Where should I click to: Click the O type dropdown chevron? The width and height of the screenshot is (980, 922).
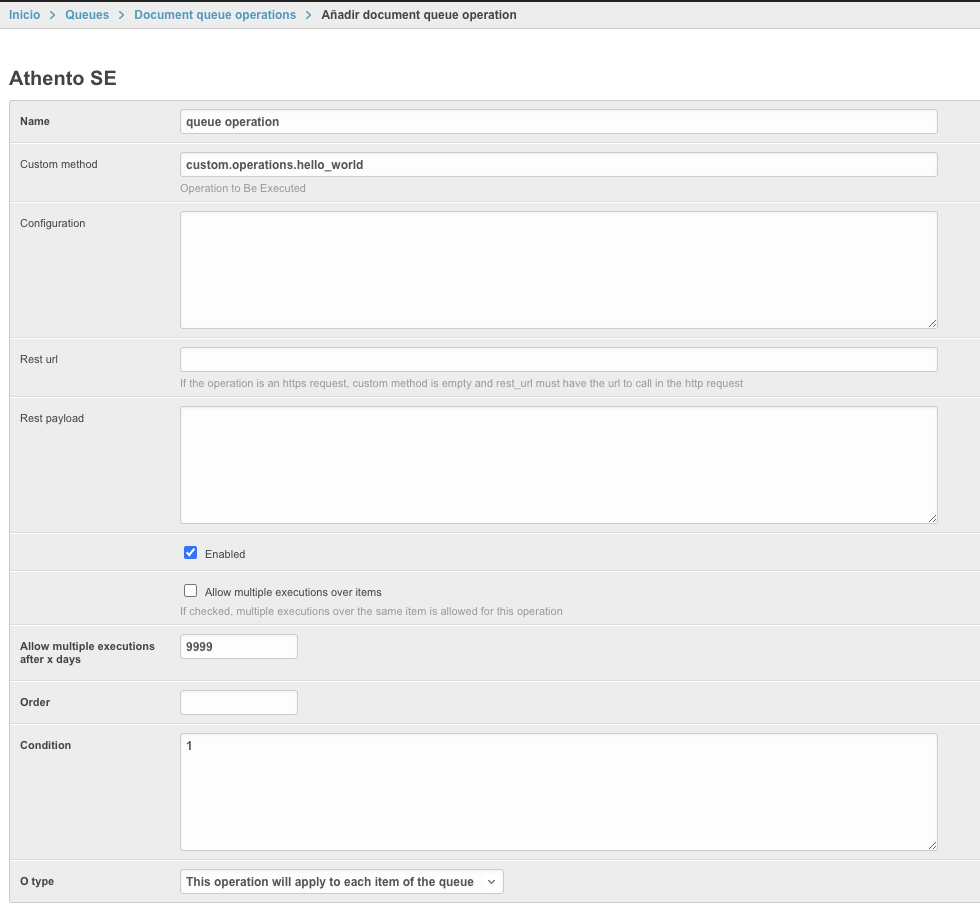(x=490, y=881)
